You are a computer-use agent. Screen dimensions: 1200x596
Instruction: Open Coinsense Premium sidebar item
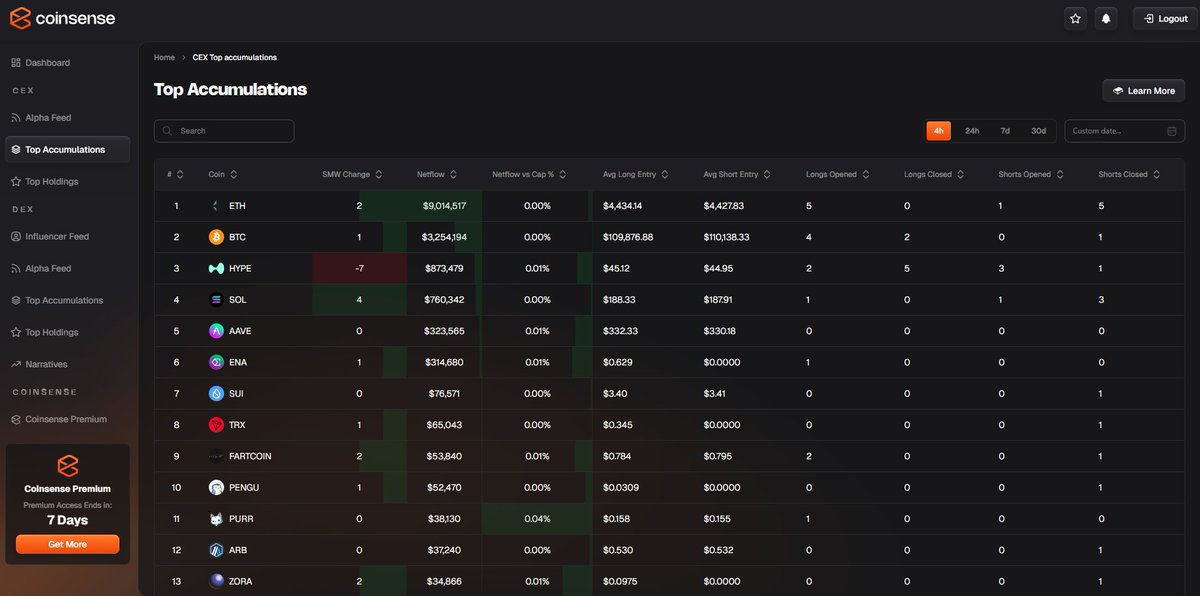coord(66,419)
